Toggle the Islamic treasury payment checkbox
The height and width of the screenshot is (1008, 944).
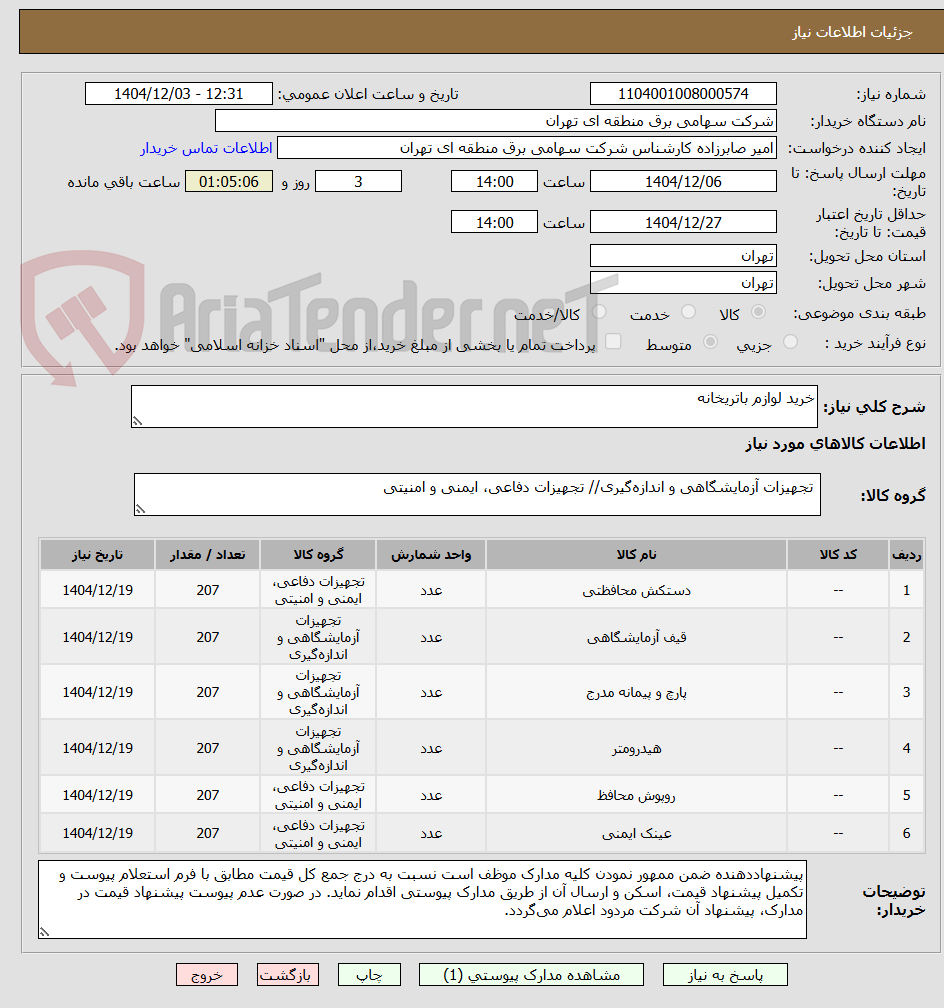pos(613,341)
